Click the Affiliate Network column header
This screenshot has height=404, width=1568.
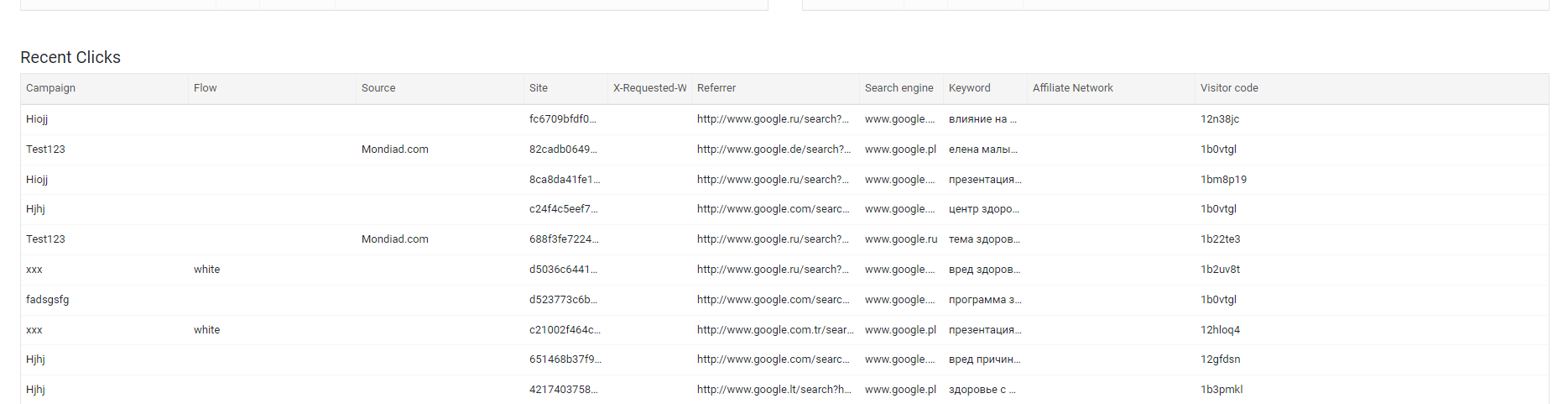[x=1073, y=88]
